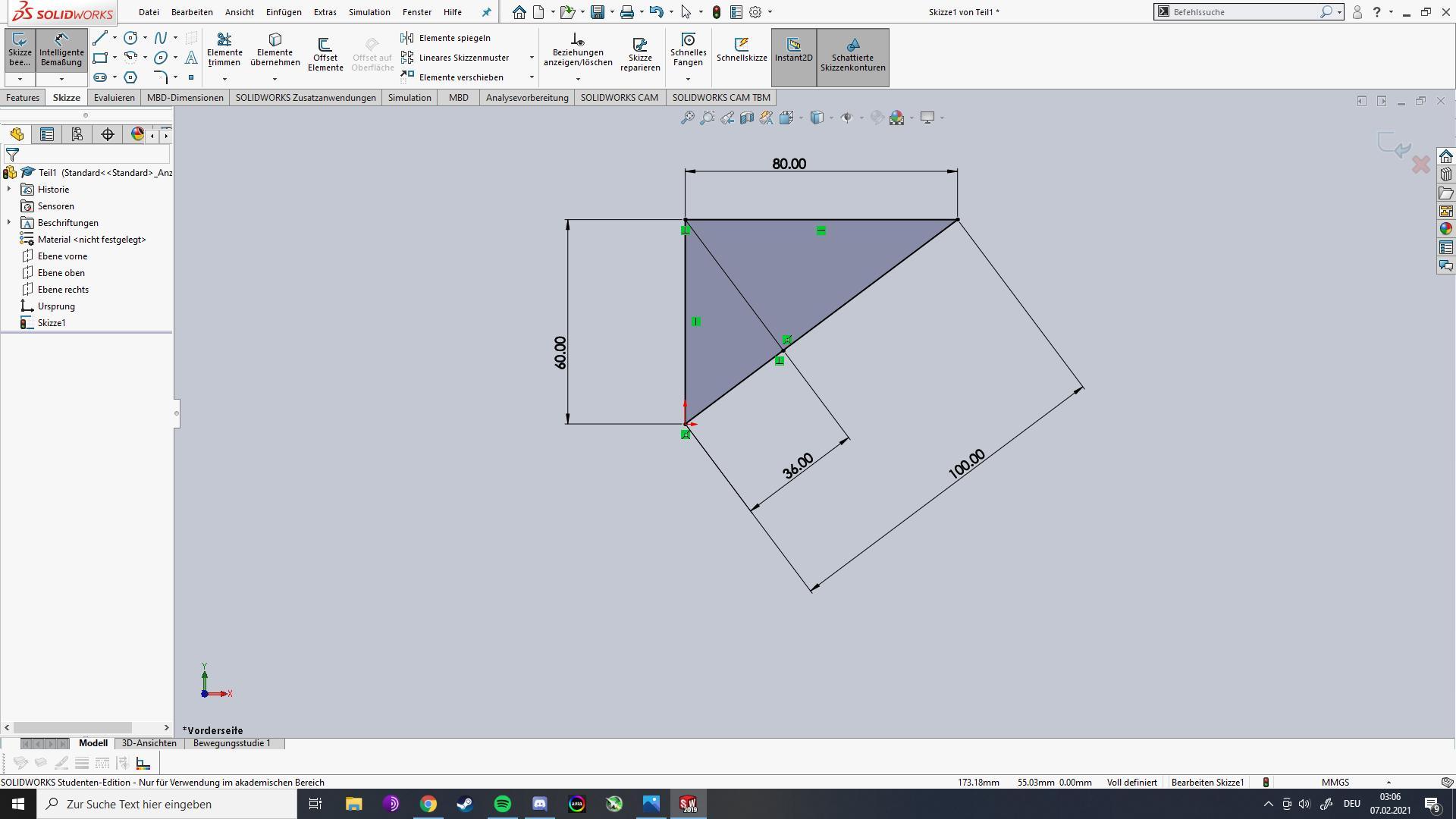The image size is (1456, 819).
Task: Open the PropertyManager panel tab icon
Action: [47, 135]
